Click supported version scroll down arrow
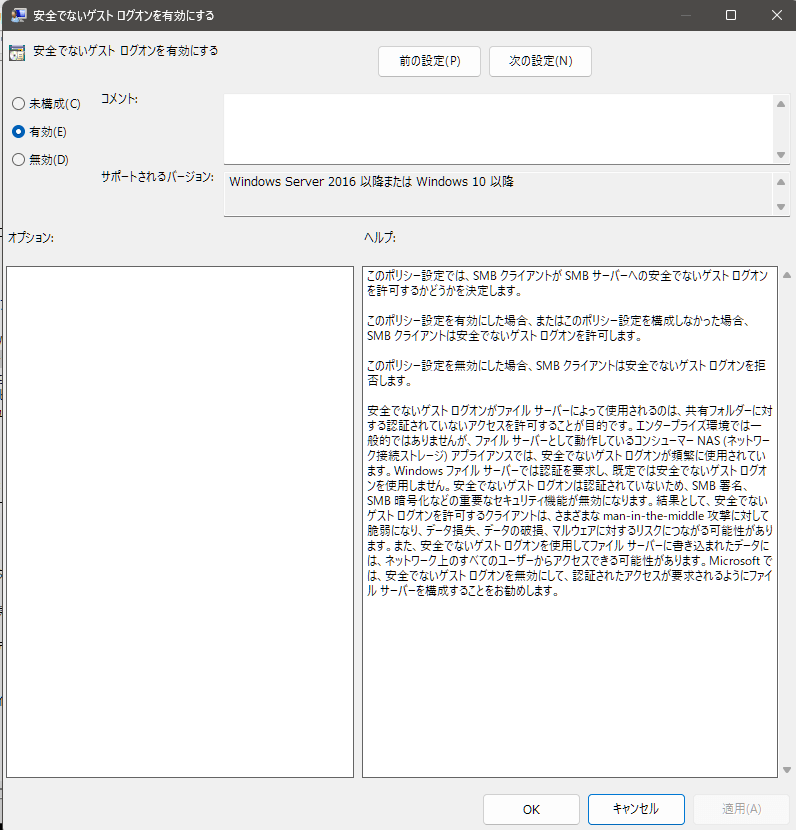 pyautogui.click(x=781, y=206)
